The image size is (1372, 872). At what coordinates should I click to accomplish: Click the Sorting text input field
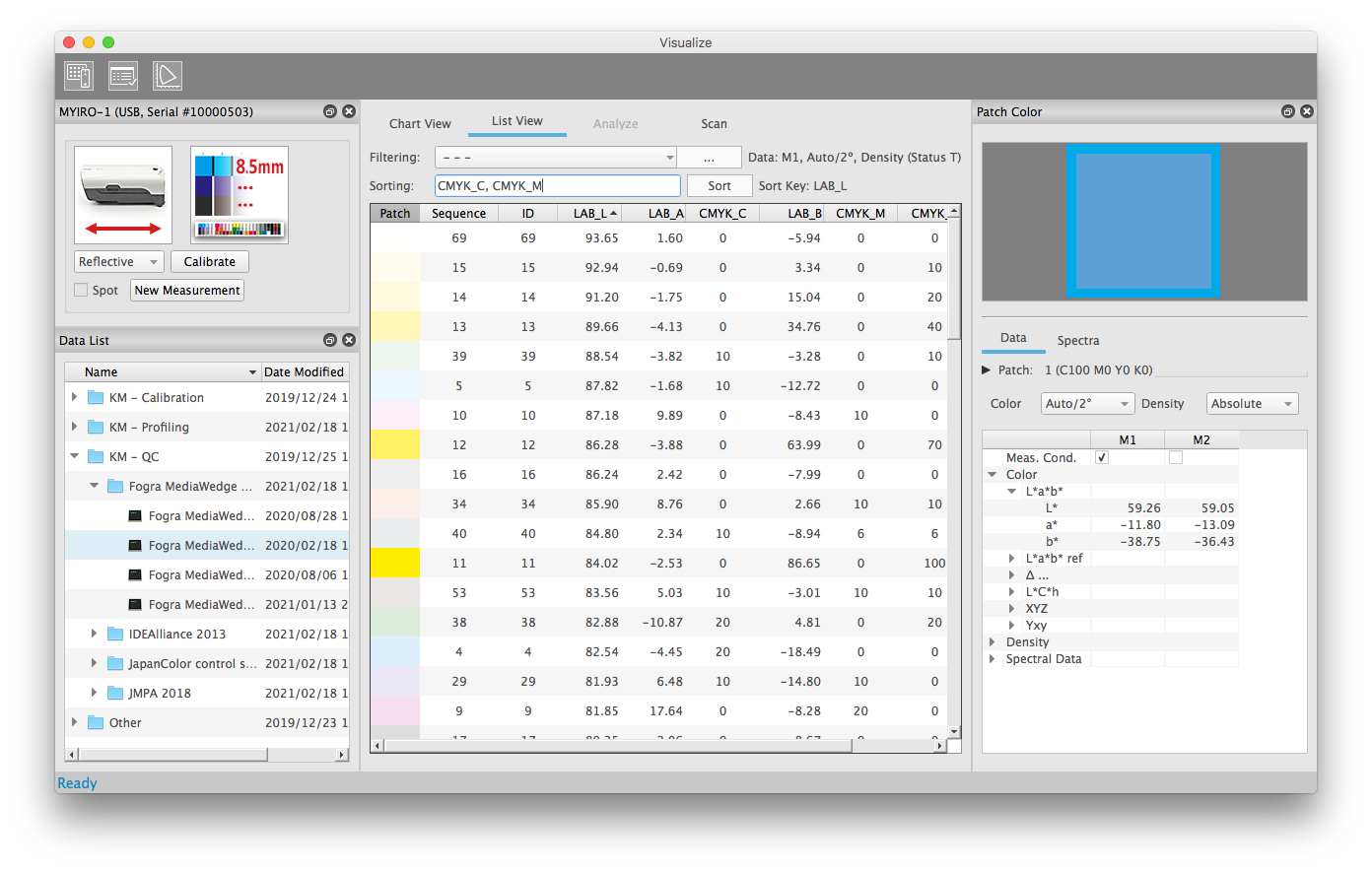[x=557, y=186]
